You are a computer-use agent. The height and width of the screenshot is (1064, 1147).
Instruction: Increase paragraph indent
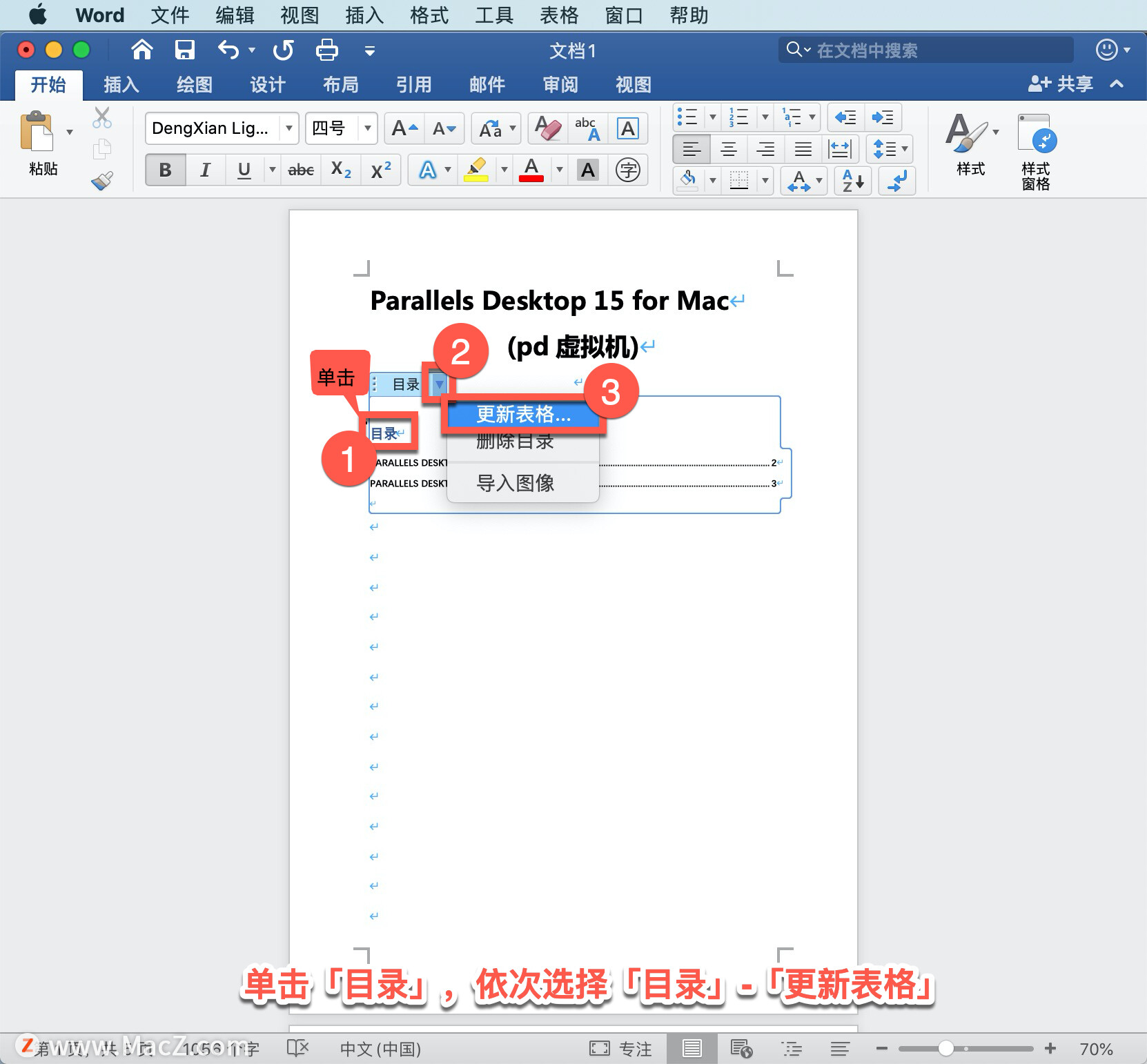tap(883, 117)
